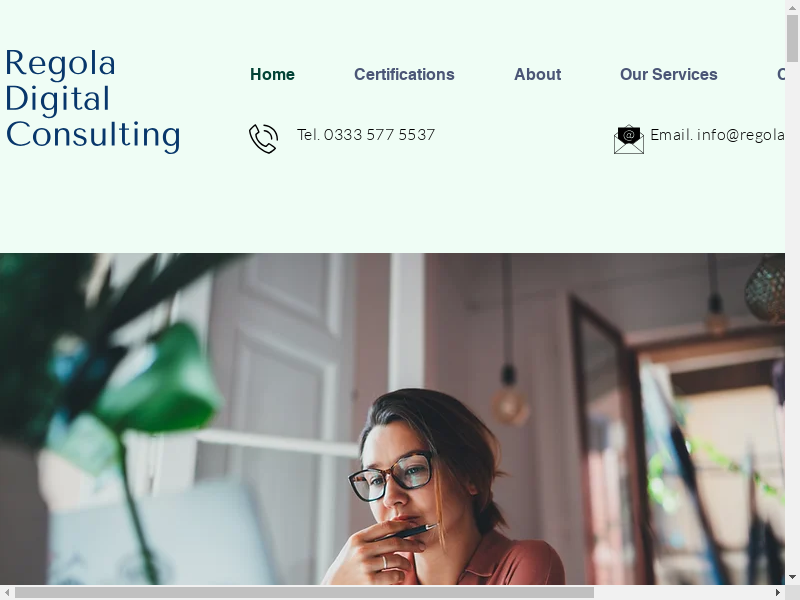The width and height of the screenshot is (800, 600).
Task: Open the About page
Action: (x=537, y=74)
